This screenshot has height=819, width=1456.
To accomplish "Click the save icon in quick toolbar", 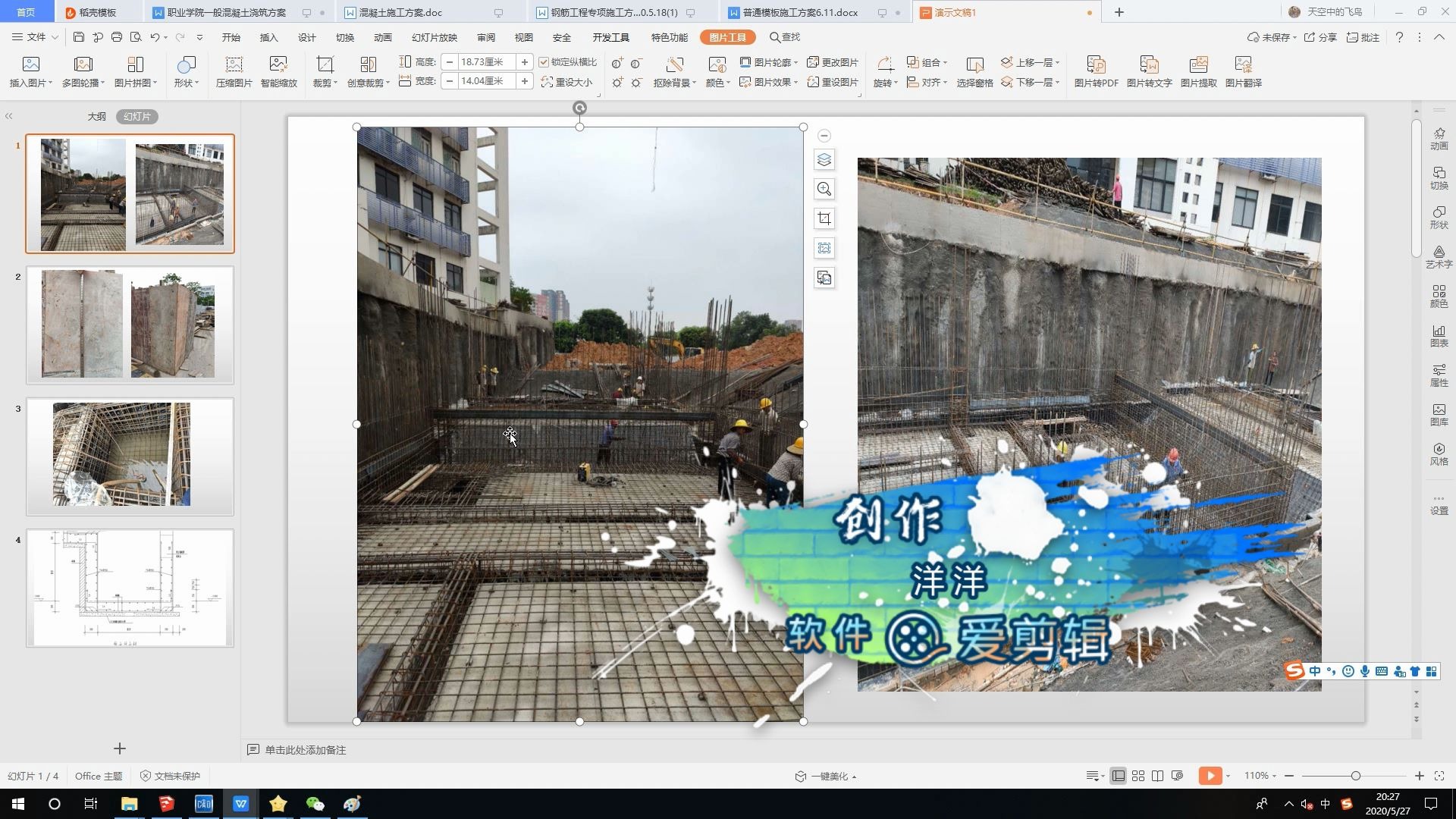I will [79, 37].
